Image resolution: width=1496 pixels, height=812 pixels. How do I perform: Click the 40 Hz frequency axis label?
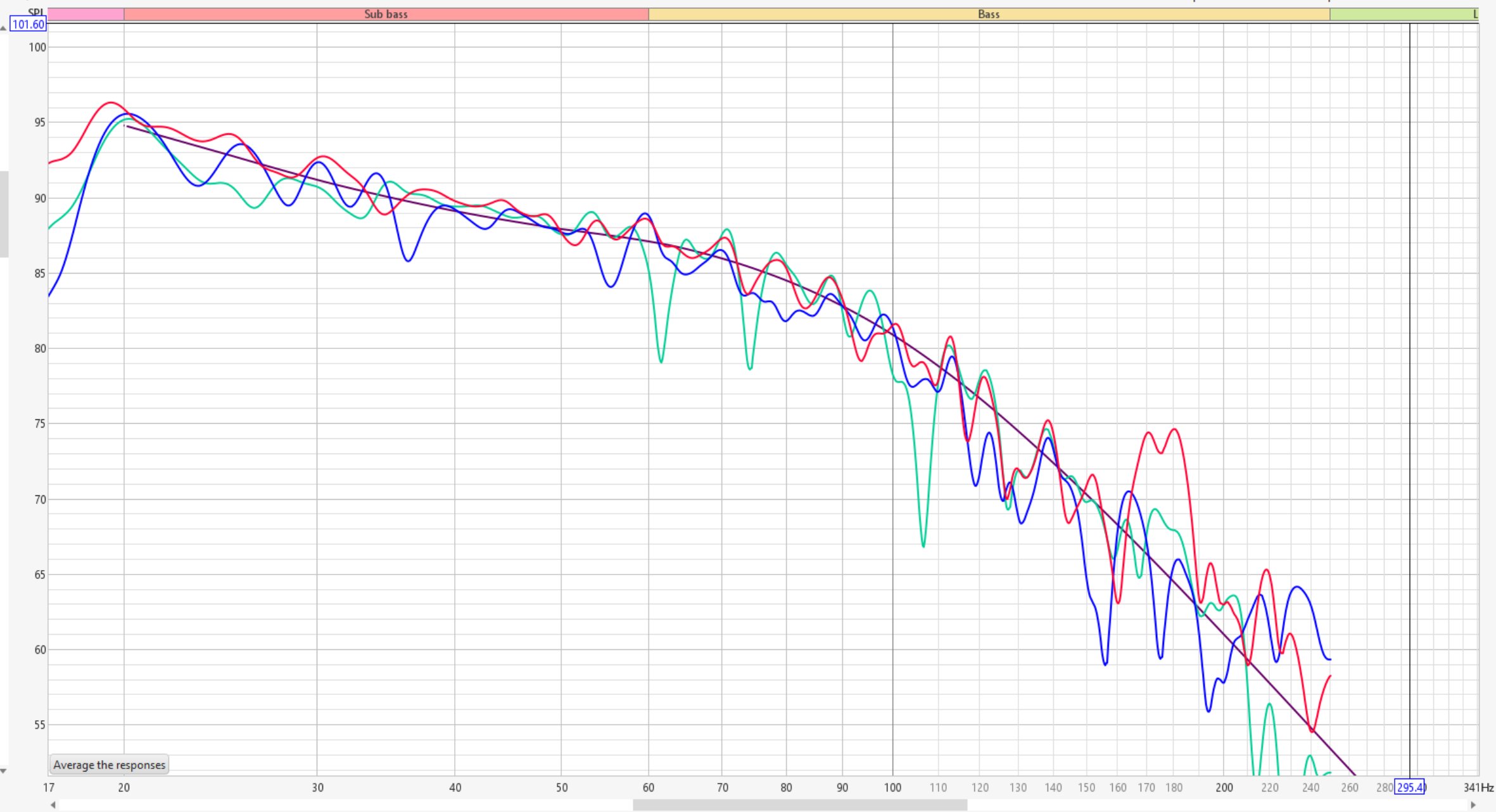455,788
